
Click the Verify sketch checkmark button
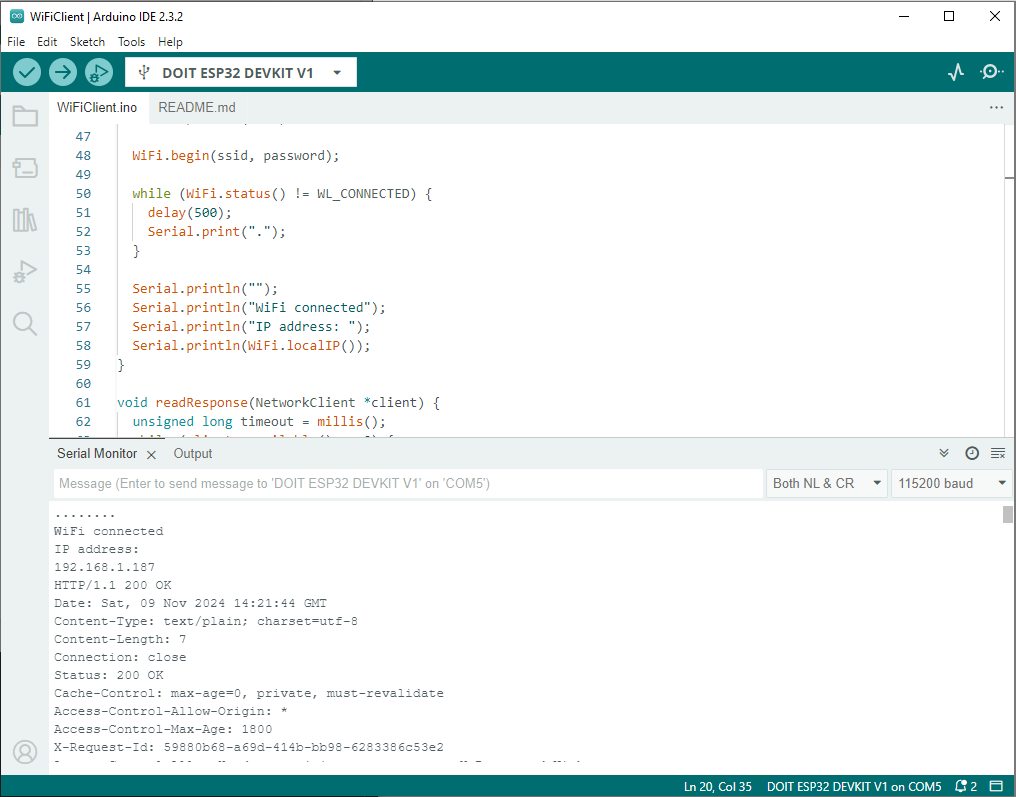pos(27,72)
